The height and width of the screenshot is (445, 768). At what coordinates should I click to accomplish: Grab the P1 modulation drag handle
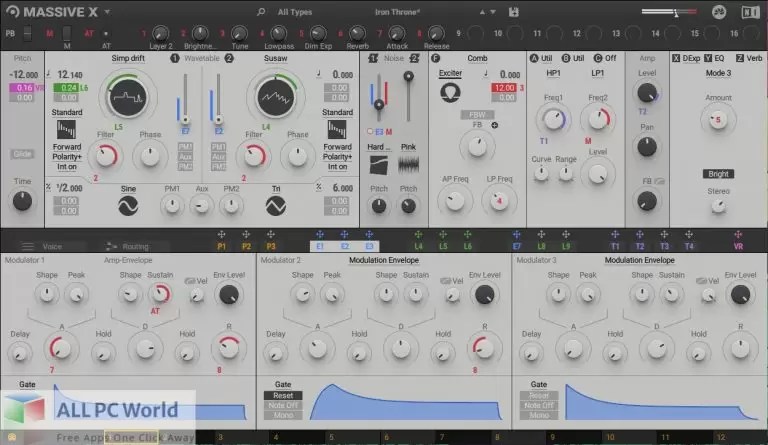(x=221, y=234)
